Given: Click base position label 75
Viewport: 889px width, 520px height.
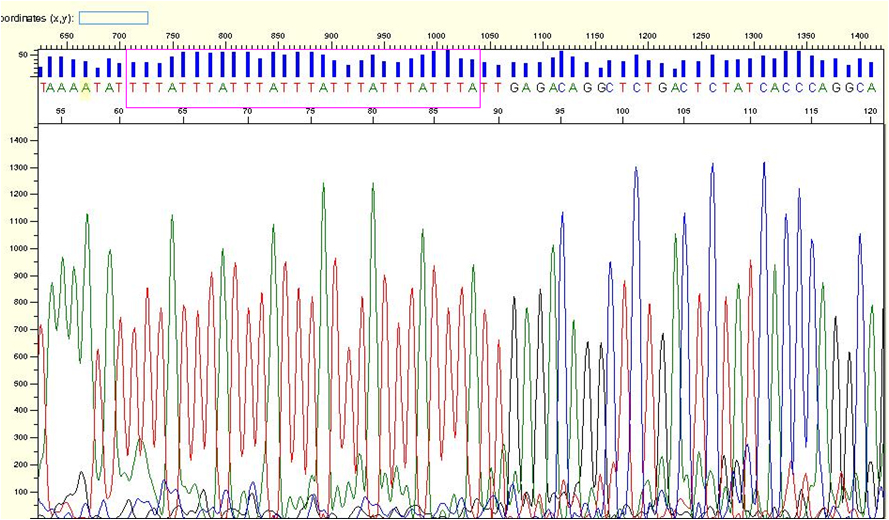Looking at the screenshot, I should [x=310, y=111].
